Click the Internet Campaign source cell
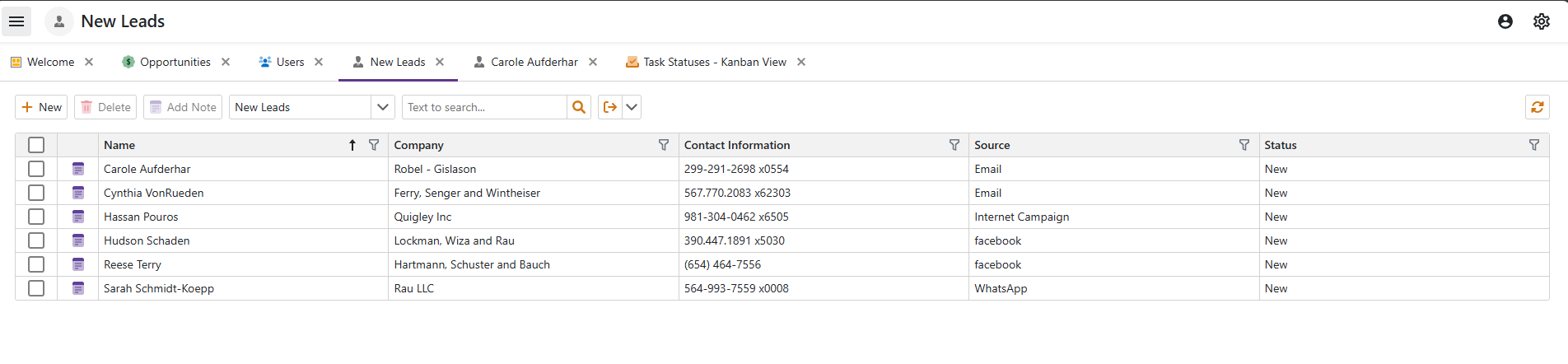 click(x=1114, y=217)
